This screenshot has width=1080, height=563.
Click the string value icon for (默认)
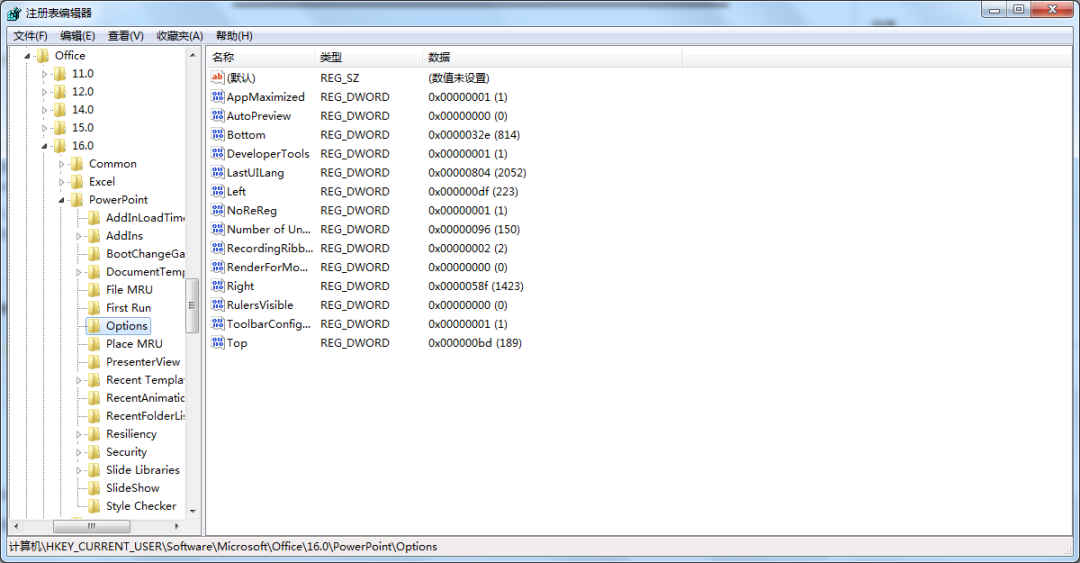(218, 77)
